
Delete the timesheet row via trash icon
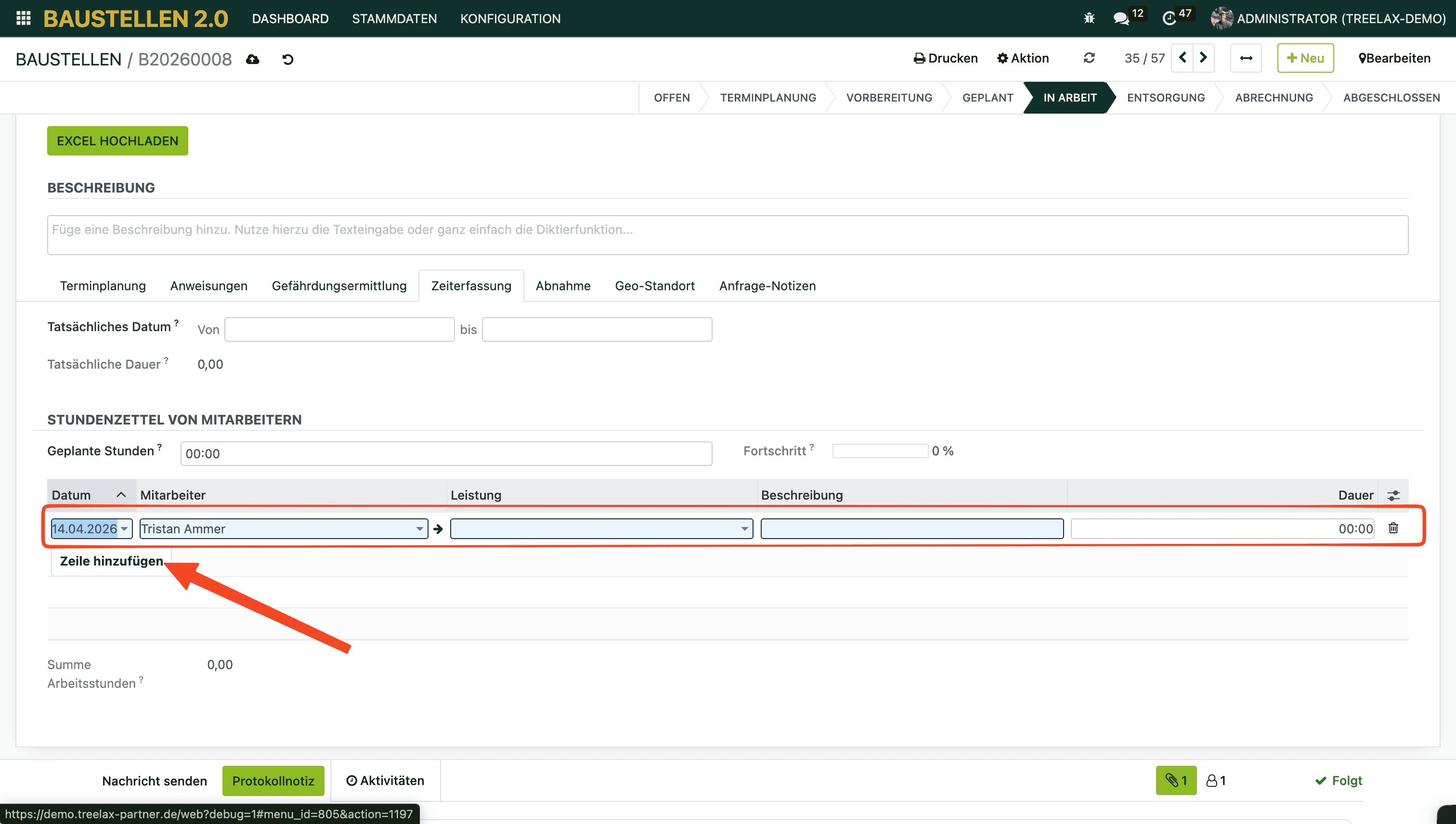pyautogui.click(x=1393, y=528)
